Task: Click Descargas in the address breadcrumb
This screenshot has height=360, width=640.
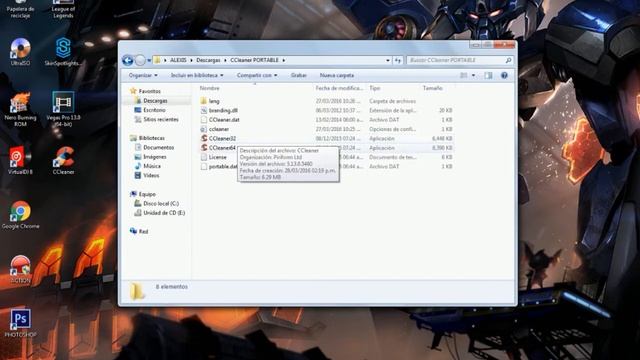Action: pos(208,60)
